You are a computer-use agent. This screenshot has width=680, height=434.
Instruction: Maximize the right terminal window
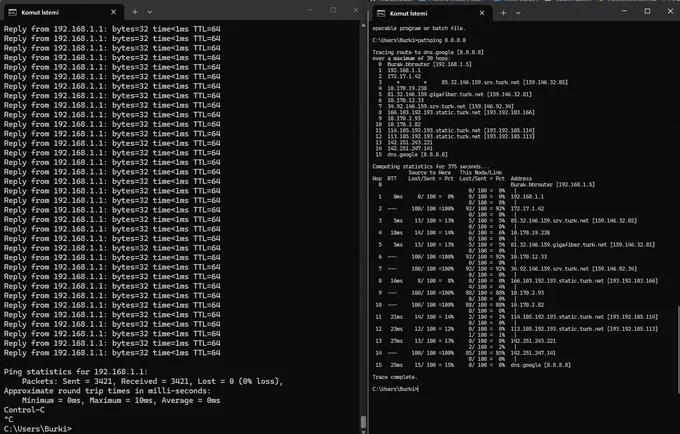(647, 11)
